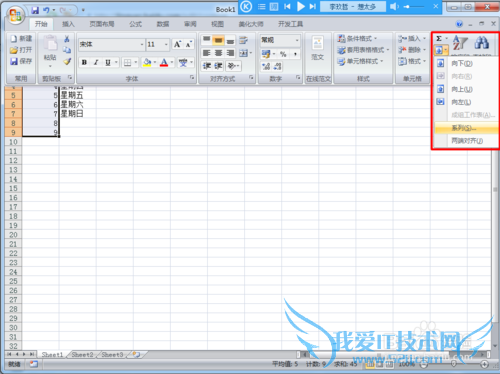Switch to the Sheet2 worksheet tab
500x374 pixels.
82,355
